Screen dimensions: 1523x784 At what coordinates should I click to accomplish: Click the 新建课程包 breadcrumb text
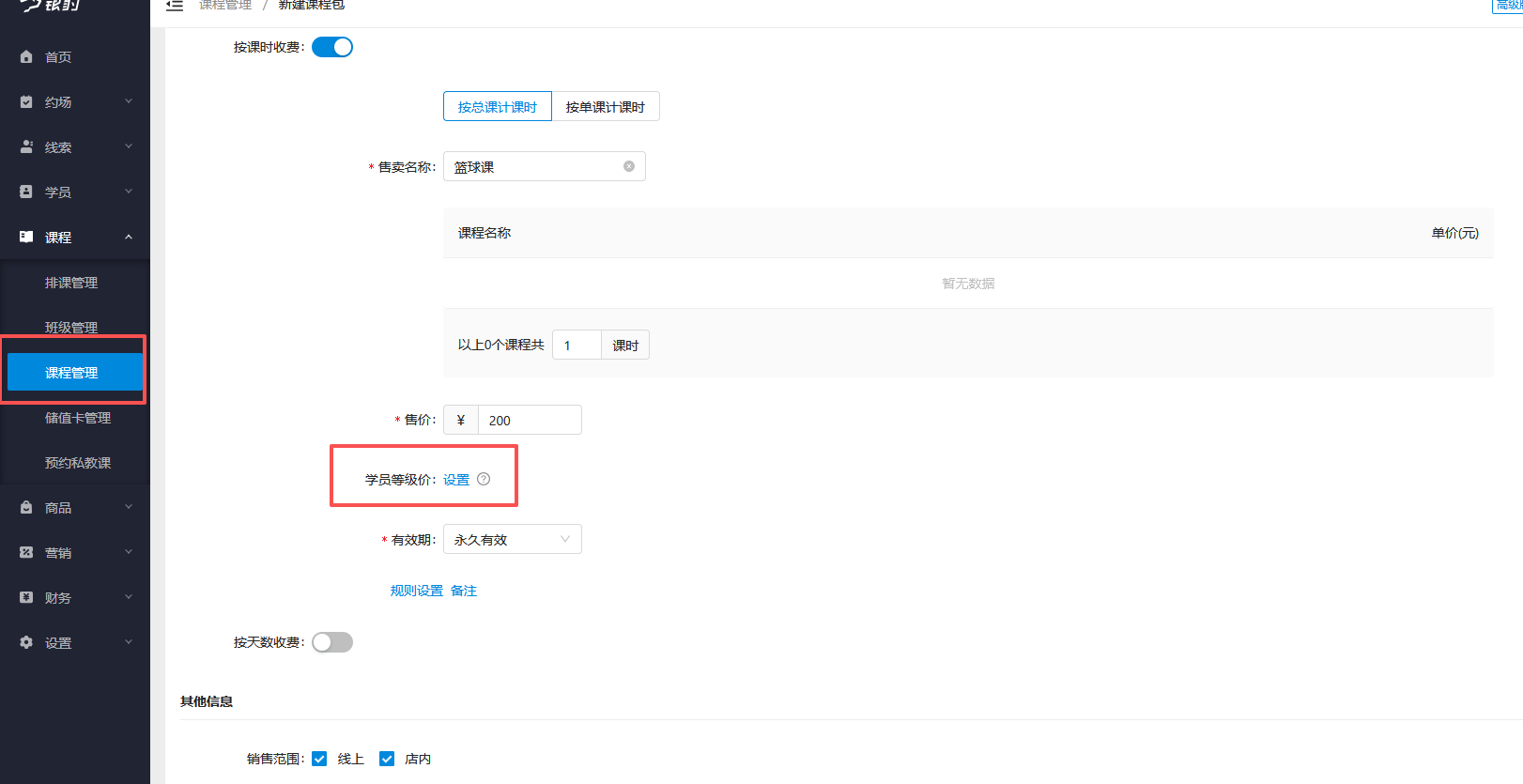coord(312,5)
